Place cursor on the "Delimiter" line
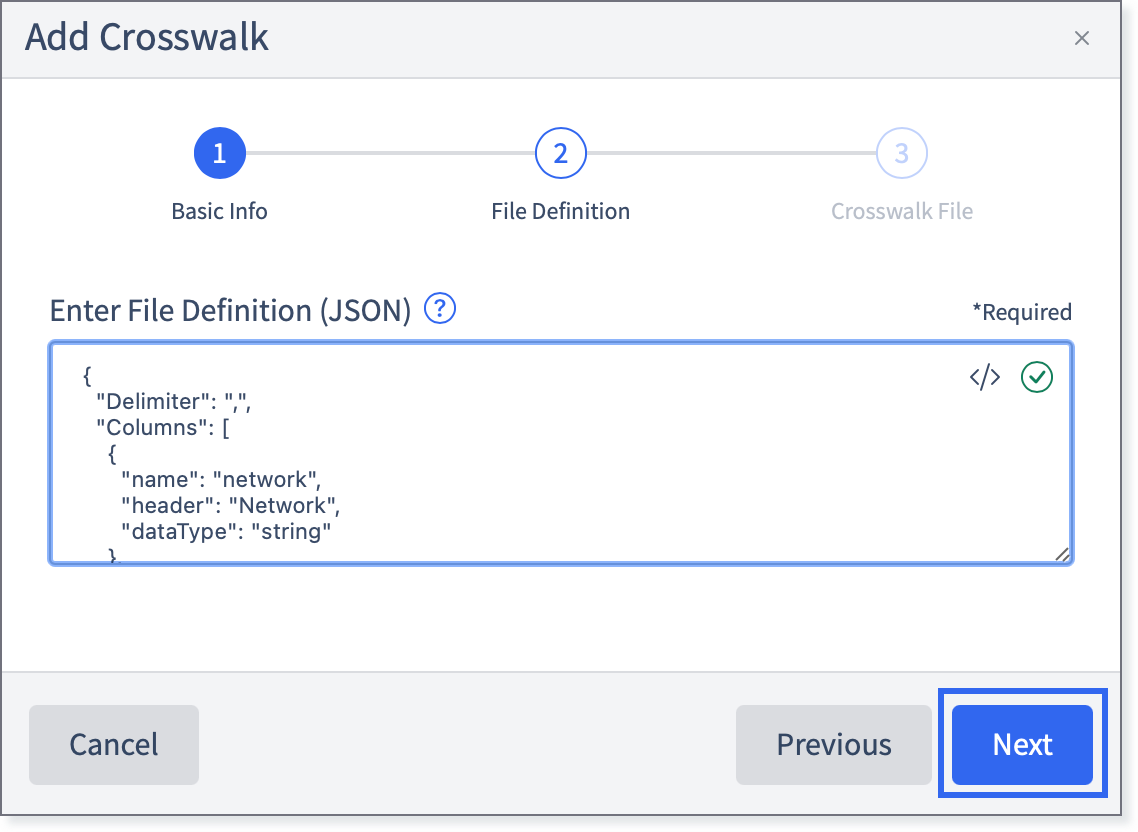Image resolution: width=1138 pixels, height=832 pixels. pos(173,401)
